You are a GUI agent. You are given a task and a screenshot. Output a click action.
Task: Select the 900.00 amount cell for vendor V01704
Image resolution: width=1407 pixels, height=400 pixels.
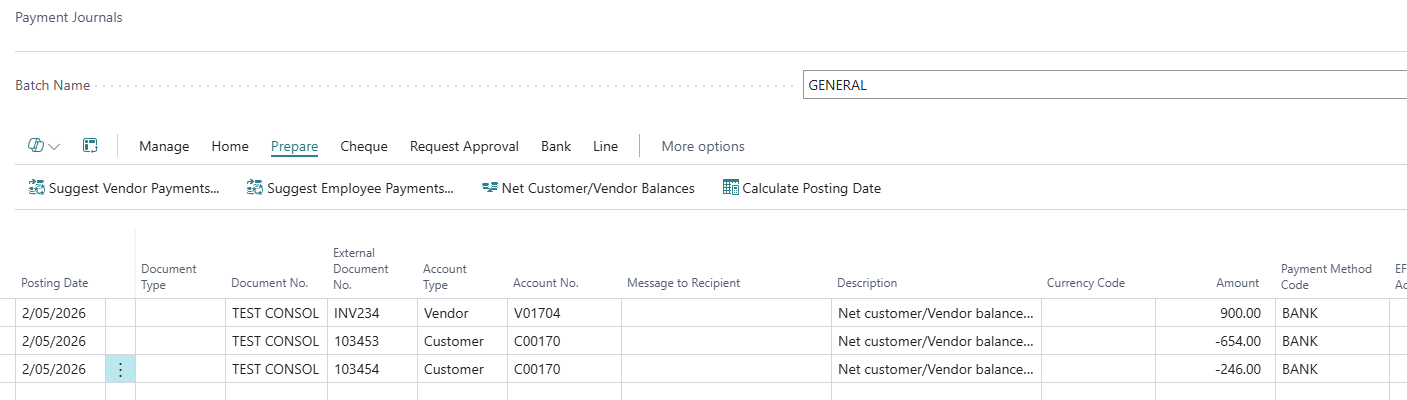(x=1213, y=313)
